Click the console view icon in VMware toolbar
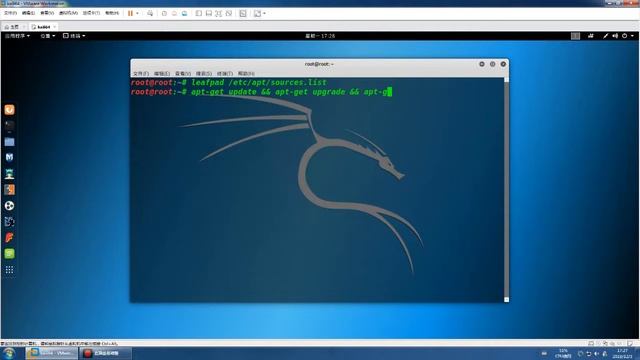640x360 pixels. 243,13
